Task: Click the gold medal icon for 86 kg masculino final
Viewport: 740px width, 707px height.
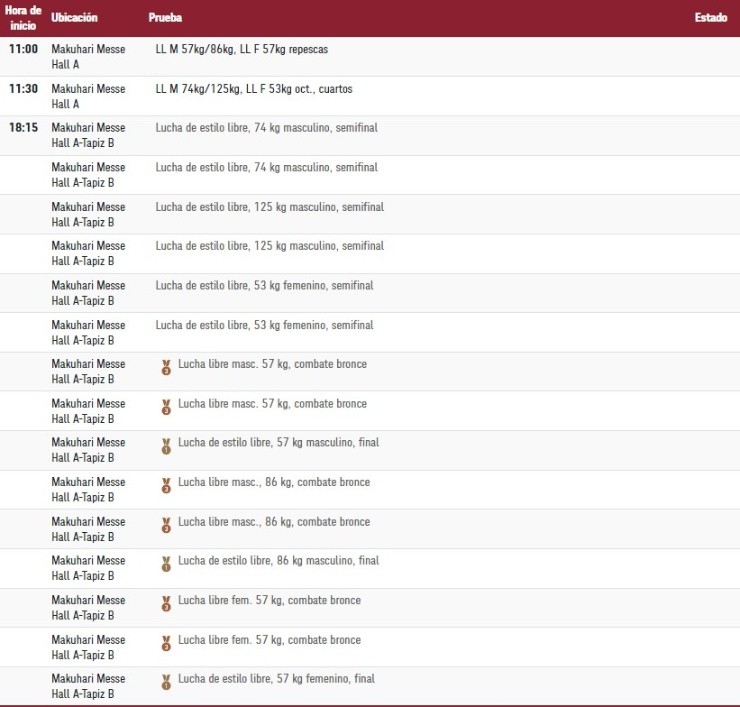Action: point(166,563)
